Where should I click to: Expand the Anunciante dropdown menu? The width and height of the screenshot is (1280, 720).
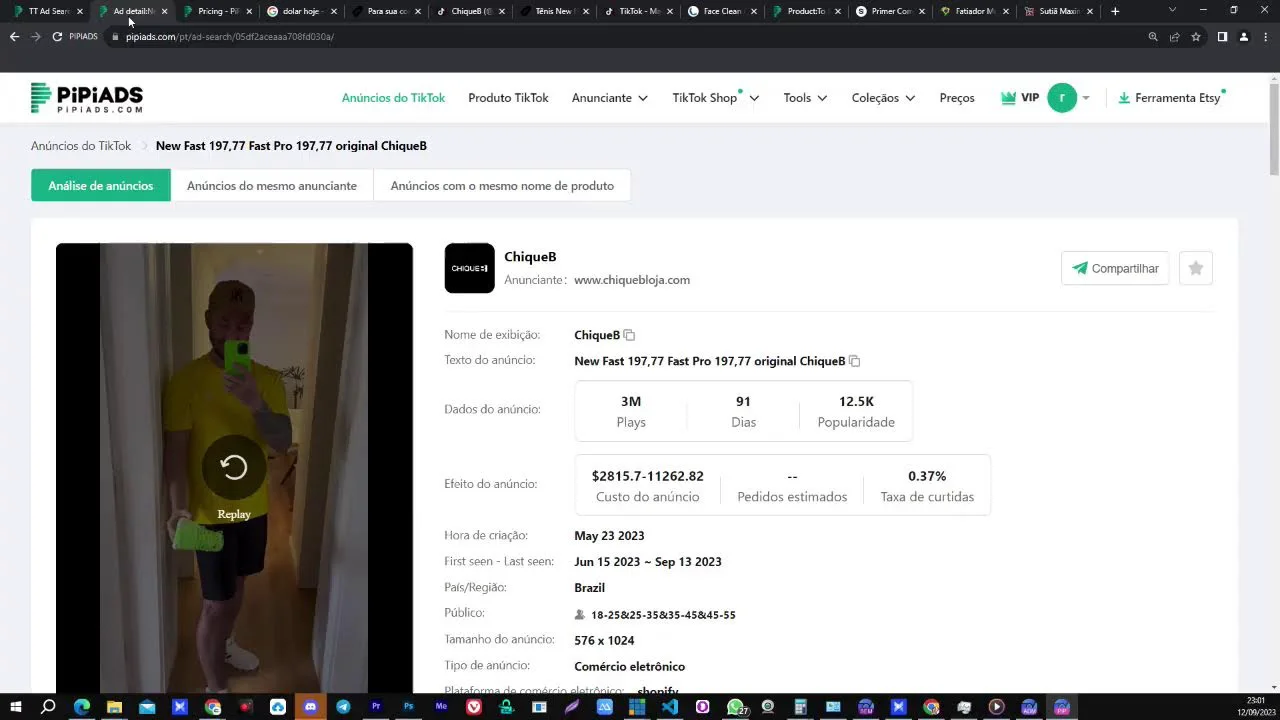609,98
